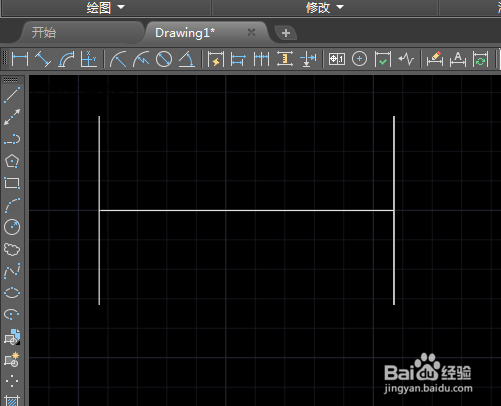
Task: Select the Dimension Break tool
Action: point(308,59)
